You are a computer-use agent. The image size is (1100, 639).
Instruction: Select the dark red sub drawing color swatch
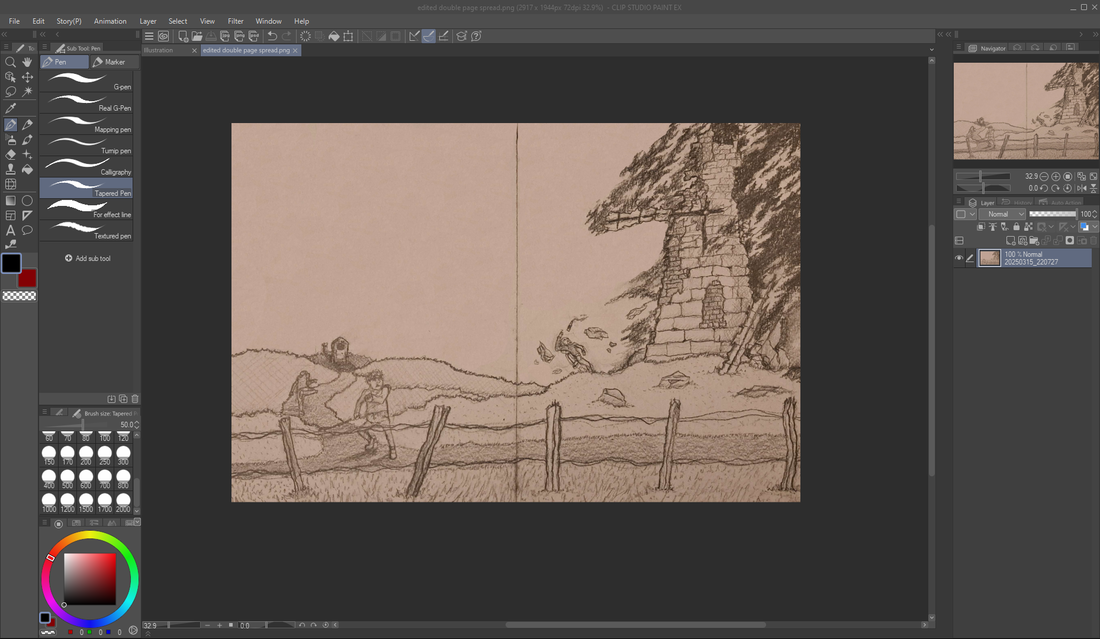[x=27, y=278]
